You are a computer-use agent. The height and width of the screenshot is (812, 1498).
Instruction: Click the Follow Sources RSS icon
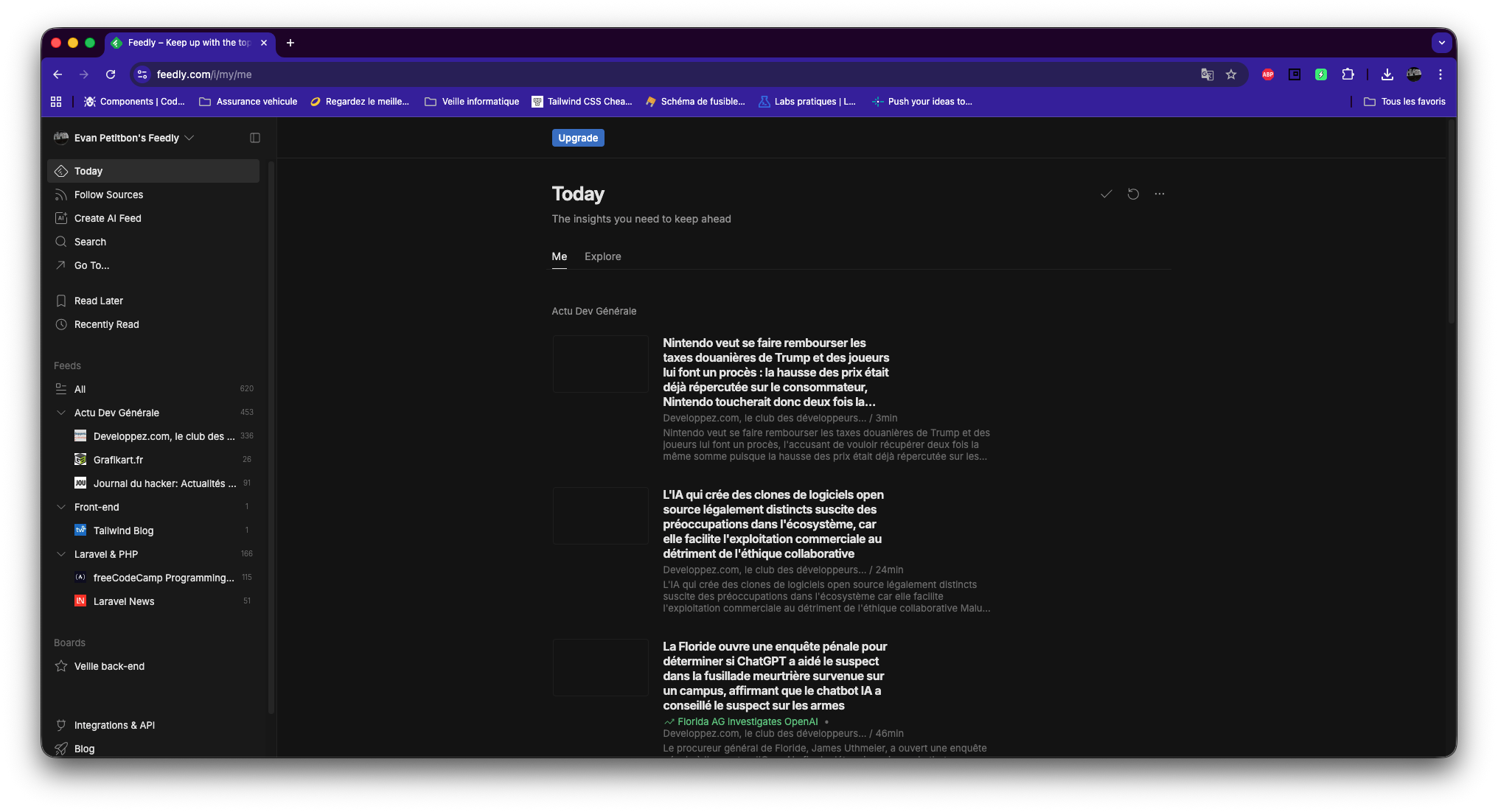coord(61,195)
